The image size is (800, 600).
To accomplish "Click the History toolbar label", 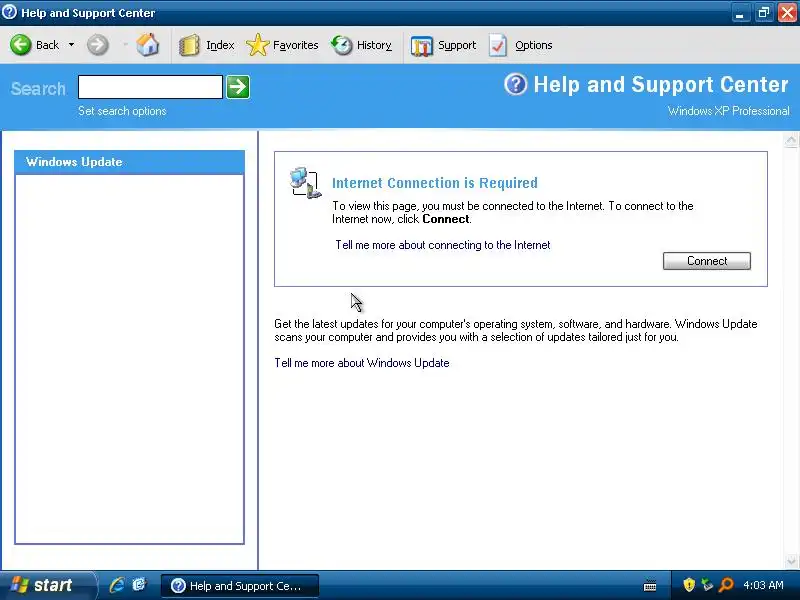I will point(374,45).
